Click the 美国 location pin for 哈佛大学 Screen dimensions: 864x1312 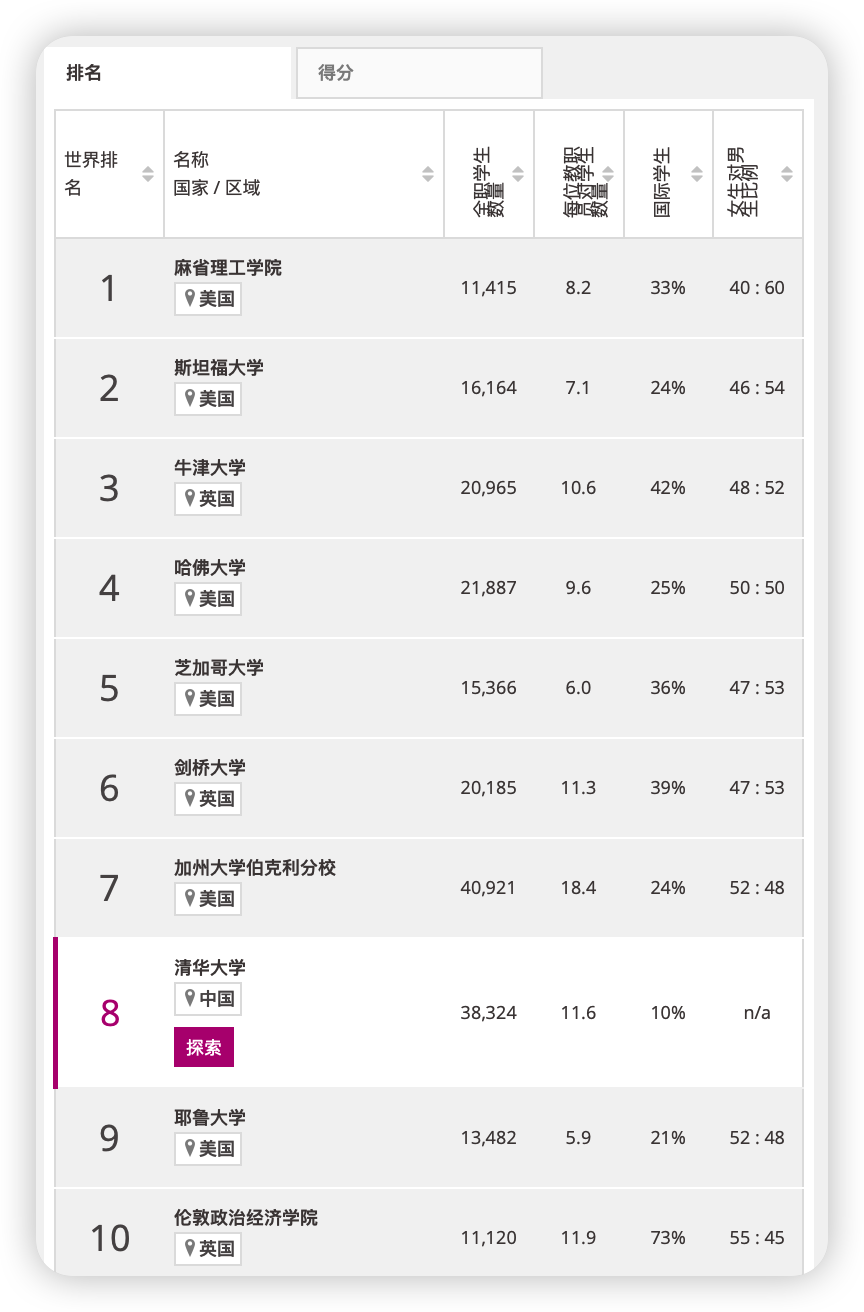pos(207,599)
